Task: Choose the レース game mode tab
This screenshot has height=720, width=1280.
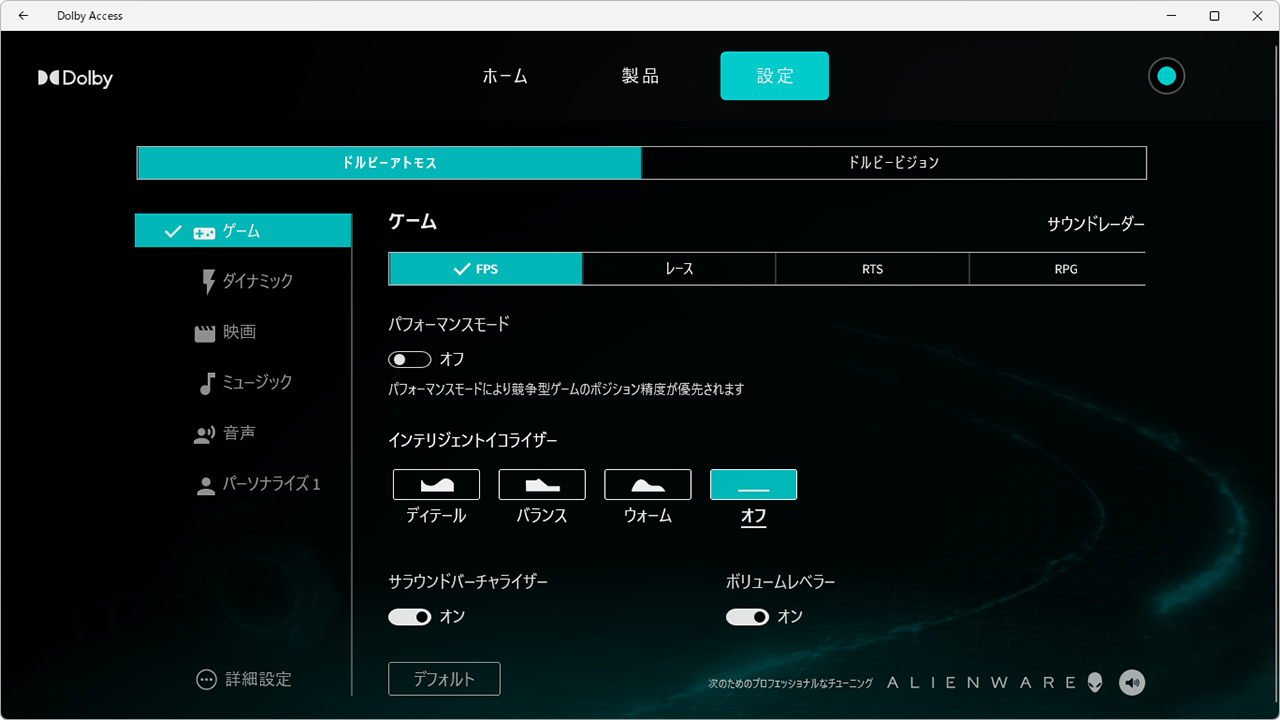Action: coord(679,269)
